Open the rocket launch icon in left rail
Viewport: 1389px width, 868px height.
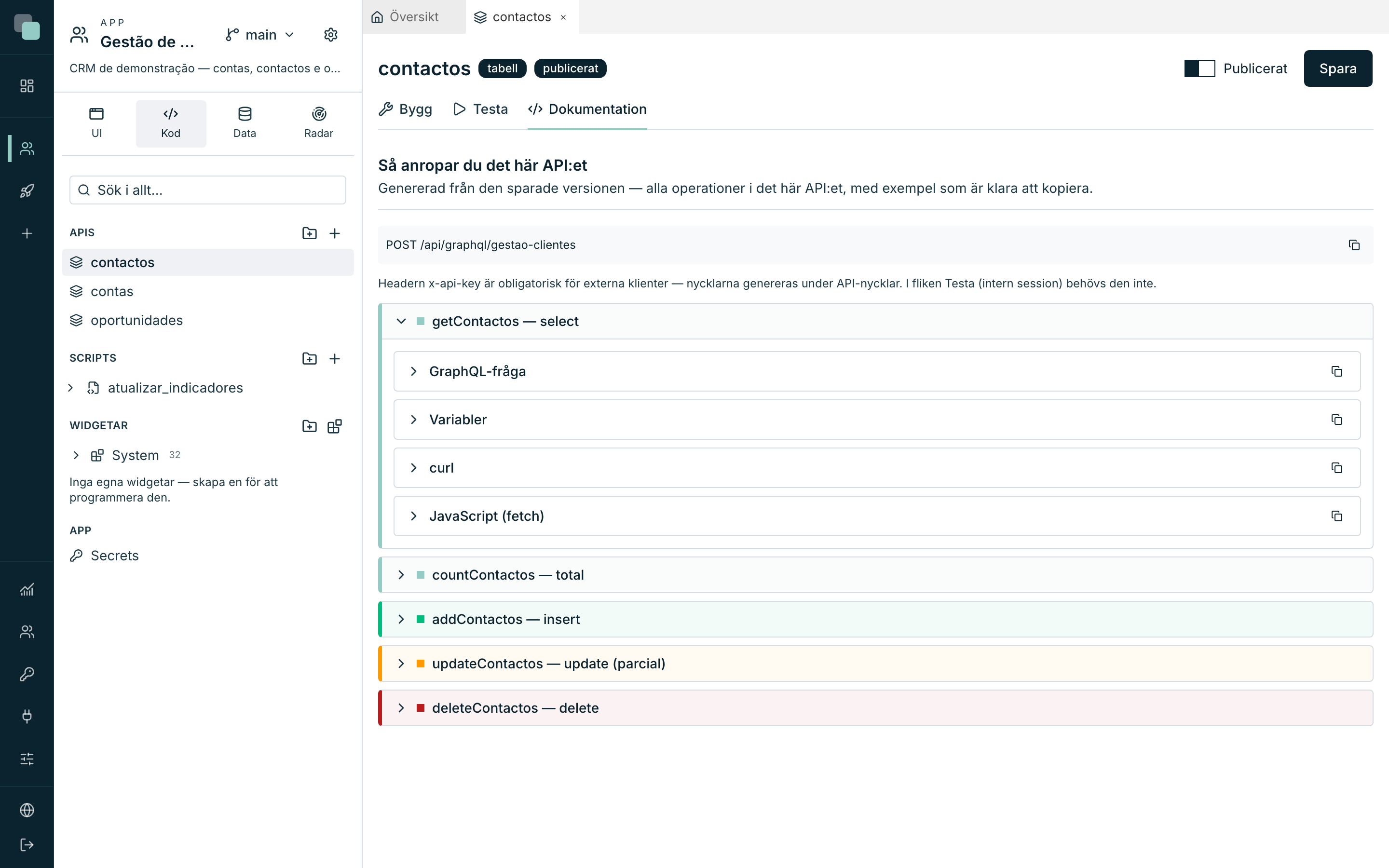27,191
